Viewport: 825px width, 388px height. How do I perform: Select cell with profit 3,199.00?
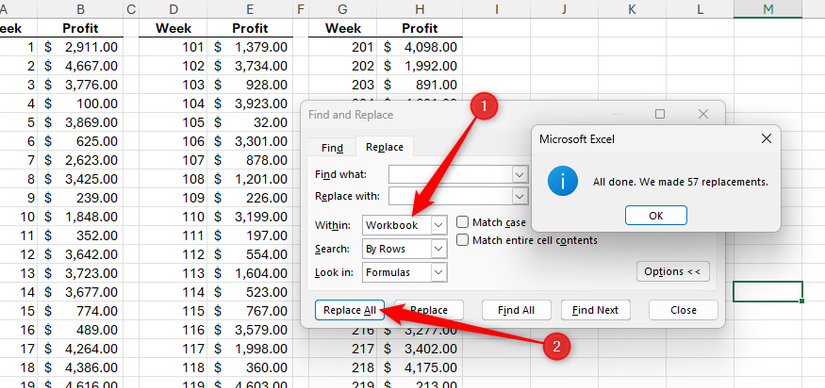[x=250, y=217]
